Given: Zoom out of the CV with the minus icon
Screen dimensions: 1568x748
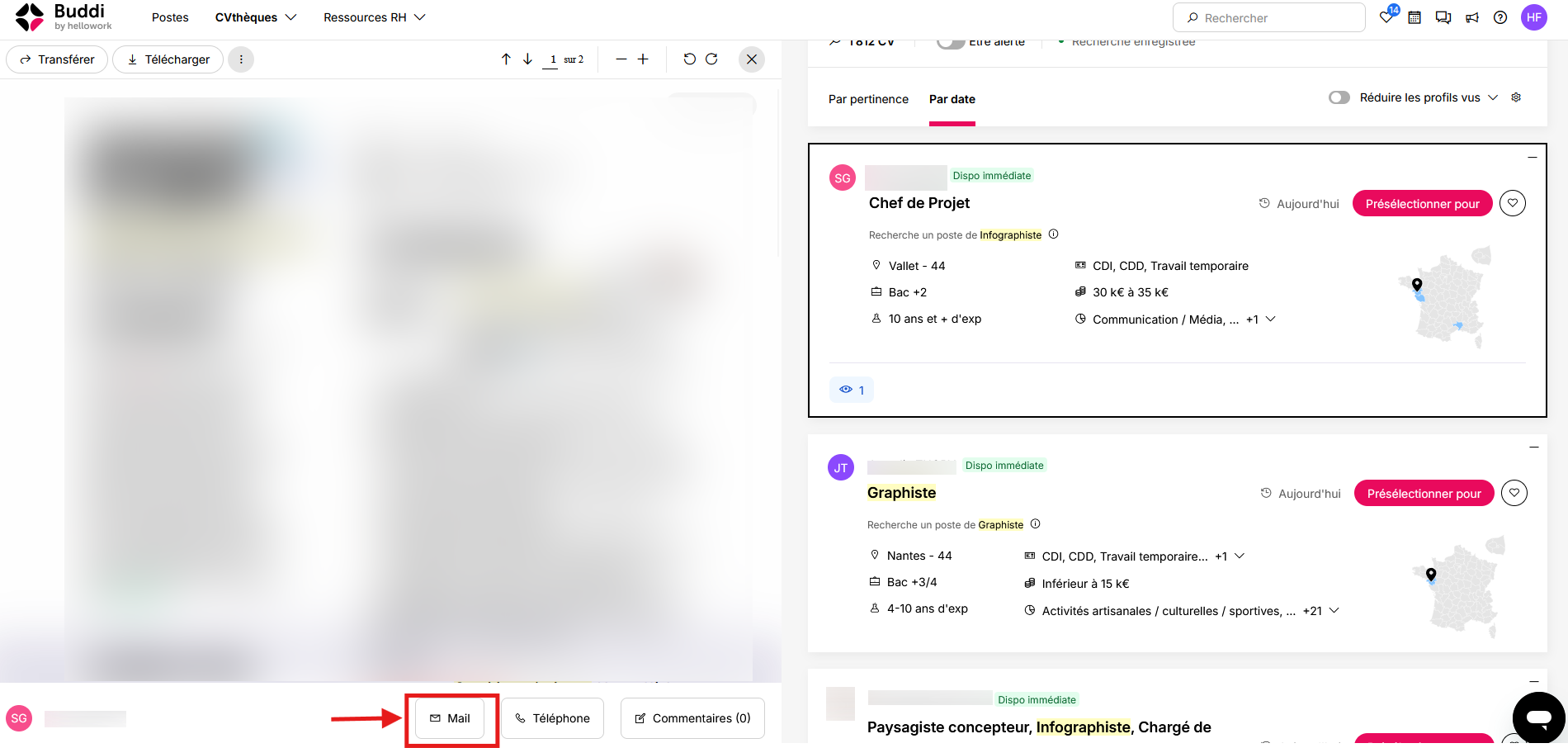Looking at the screenshot, I should pos(621,59).
